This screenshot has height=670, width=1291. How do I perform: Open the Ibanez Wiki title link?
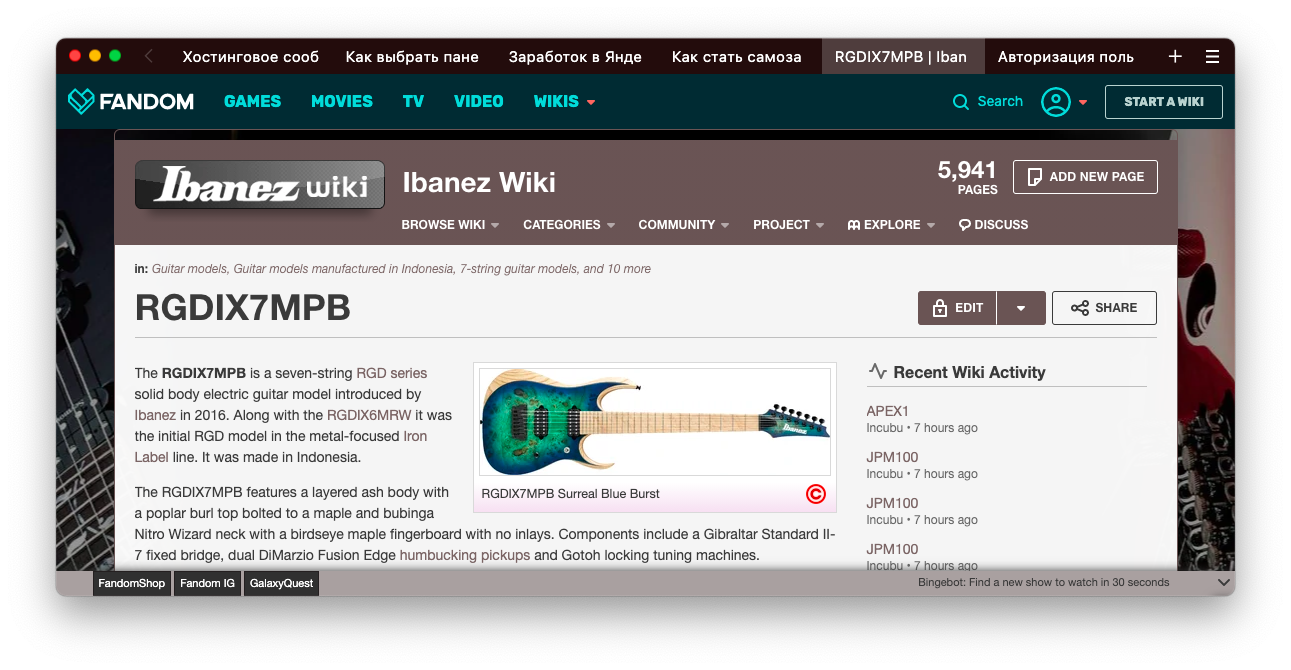479,182
